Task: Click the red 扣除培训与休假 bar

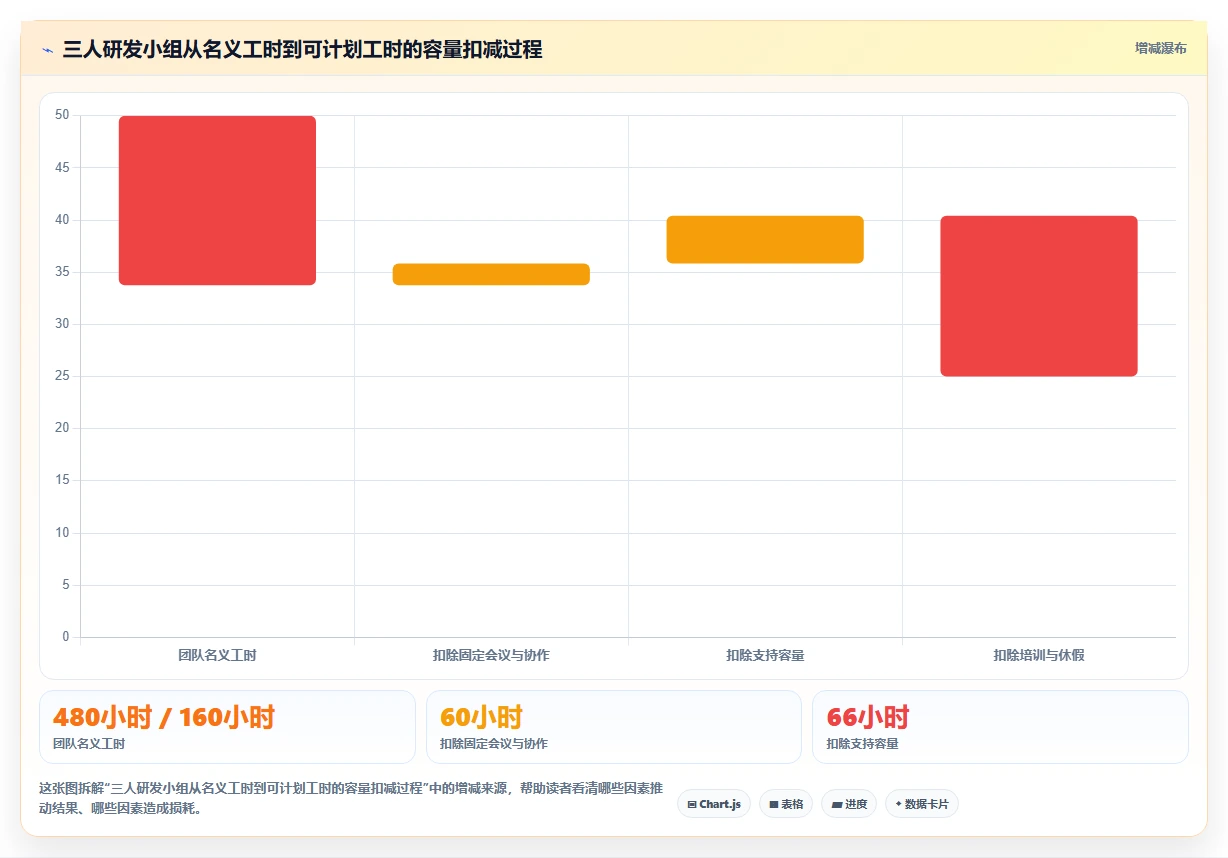Action: 1039,296
